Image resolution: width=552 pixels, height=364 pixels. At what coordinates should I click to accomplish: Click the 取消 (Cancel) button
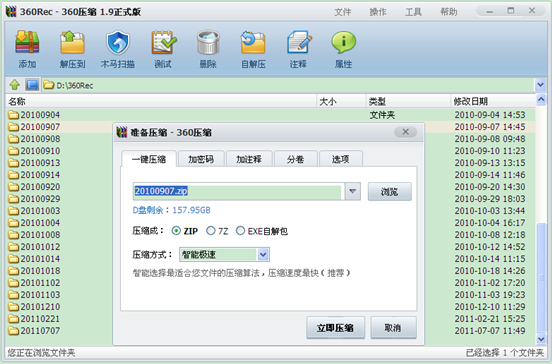393,328
